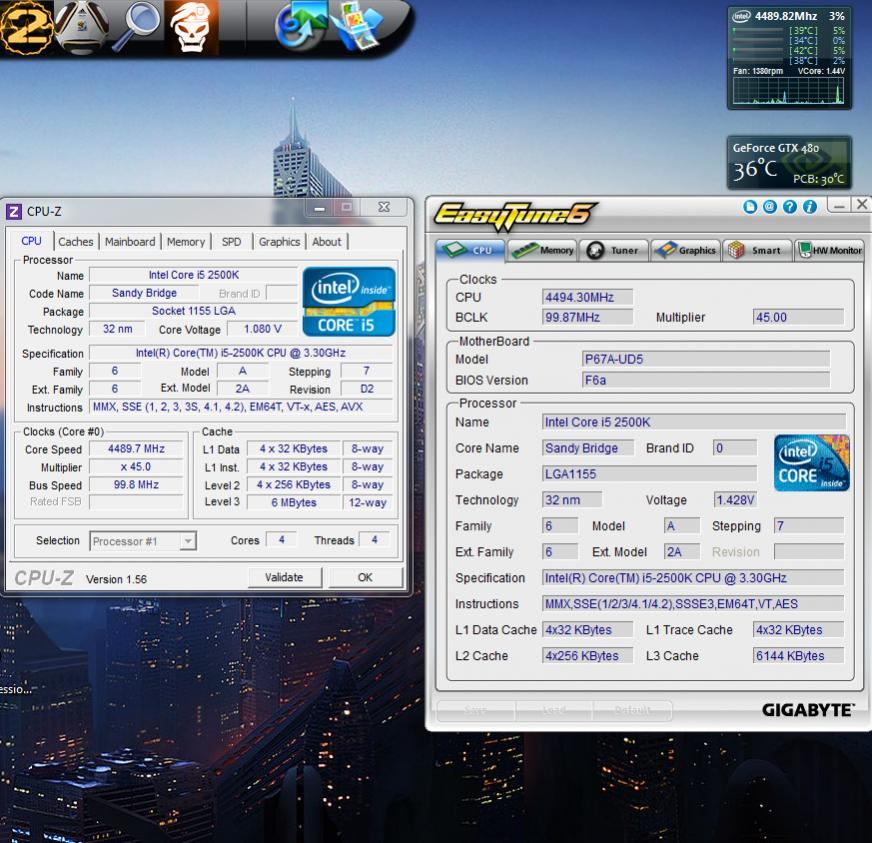The image size is (872, 843).
Task: Open the gold number 2 dock icon
Action: click(26, 27)
